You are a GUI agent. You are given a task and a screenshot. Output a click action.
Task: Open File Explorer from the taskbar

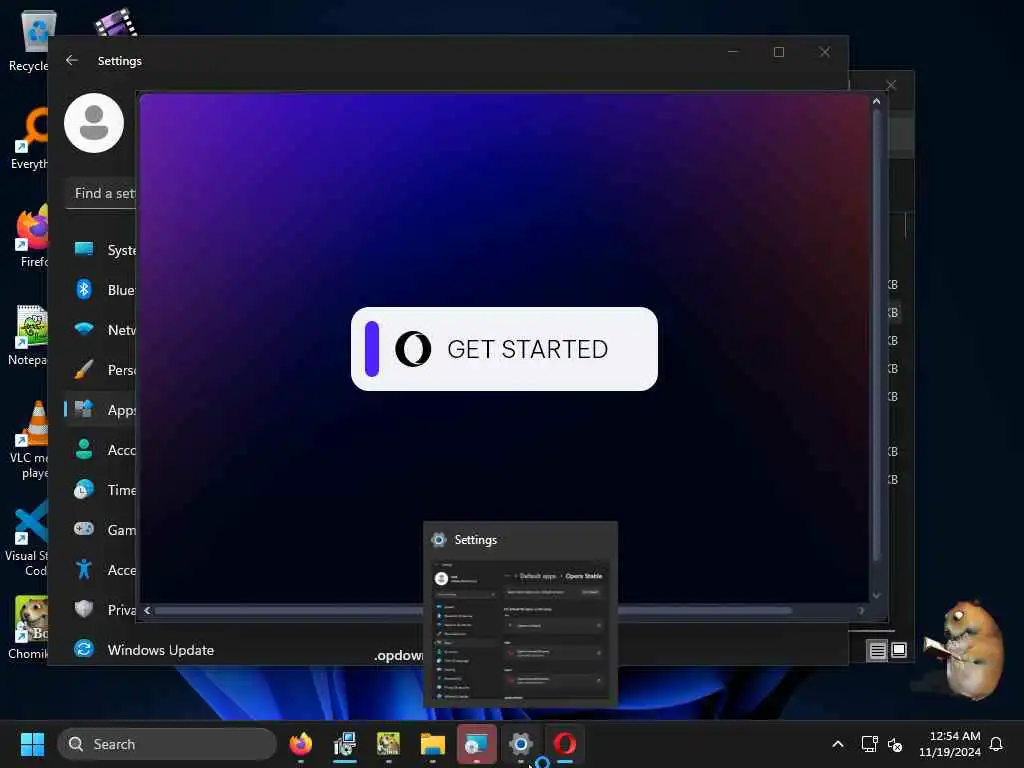tap(432, 744)
